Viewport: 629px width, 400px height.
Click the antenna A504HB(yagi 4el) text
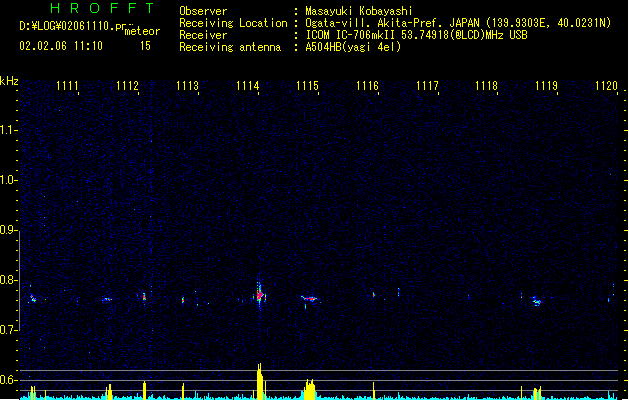[x=353, y=47]
